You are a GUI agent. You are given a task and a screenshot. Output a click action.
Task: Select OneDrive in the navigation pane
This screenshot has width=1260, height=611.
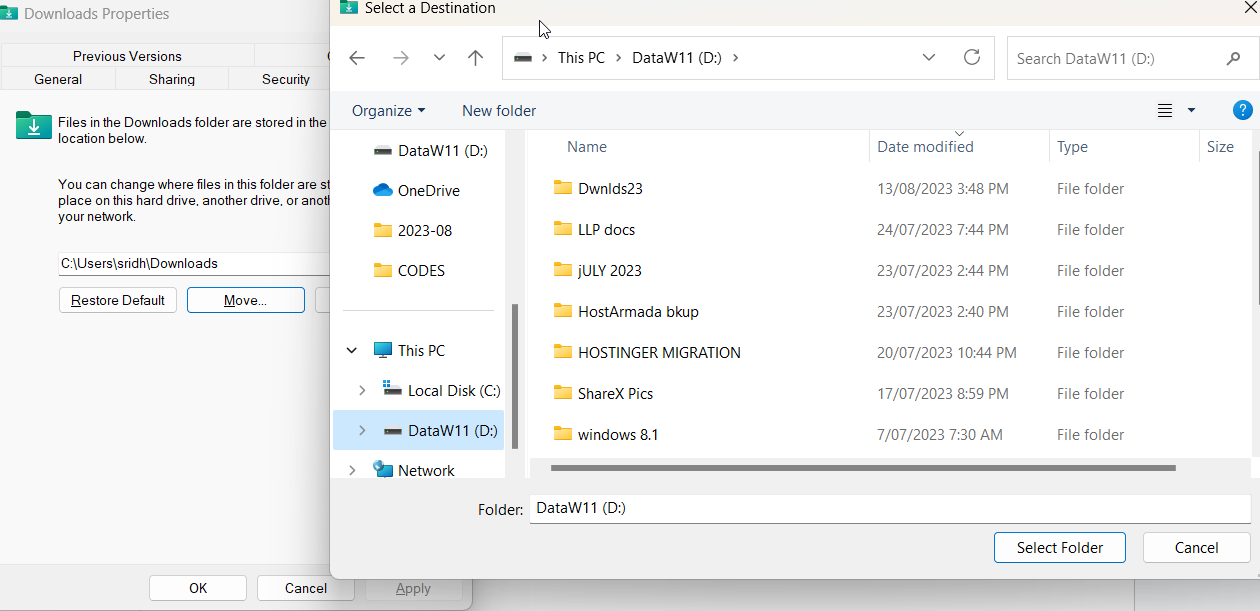(x=428, y=190)
